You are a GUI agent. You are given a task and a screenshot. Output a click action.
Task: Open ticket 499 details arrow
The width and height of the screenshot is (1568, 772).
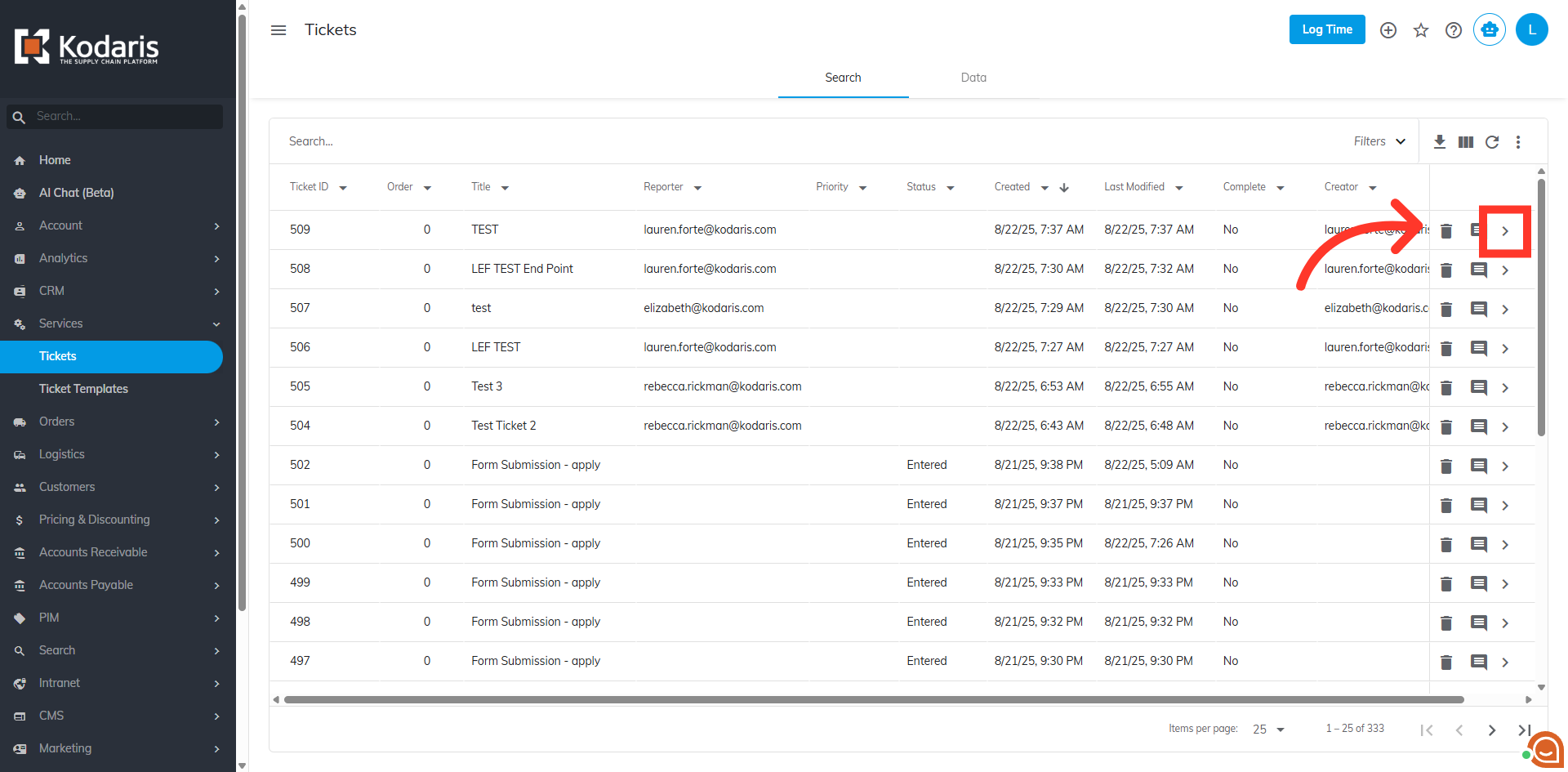click(x=1505, y=584)
